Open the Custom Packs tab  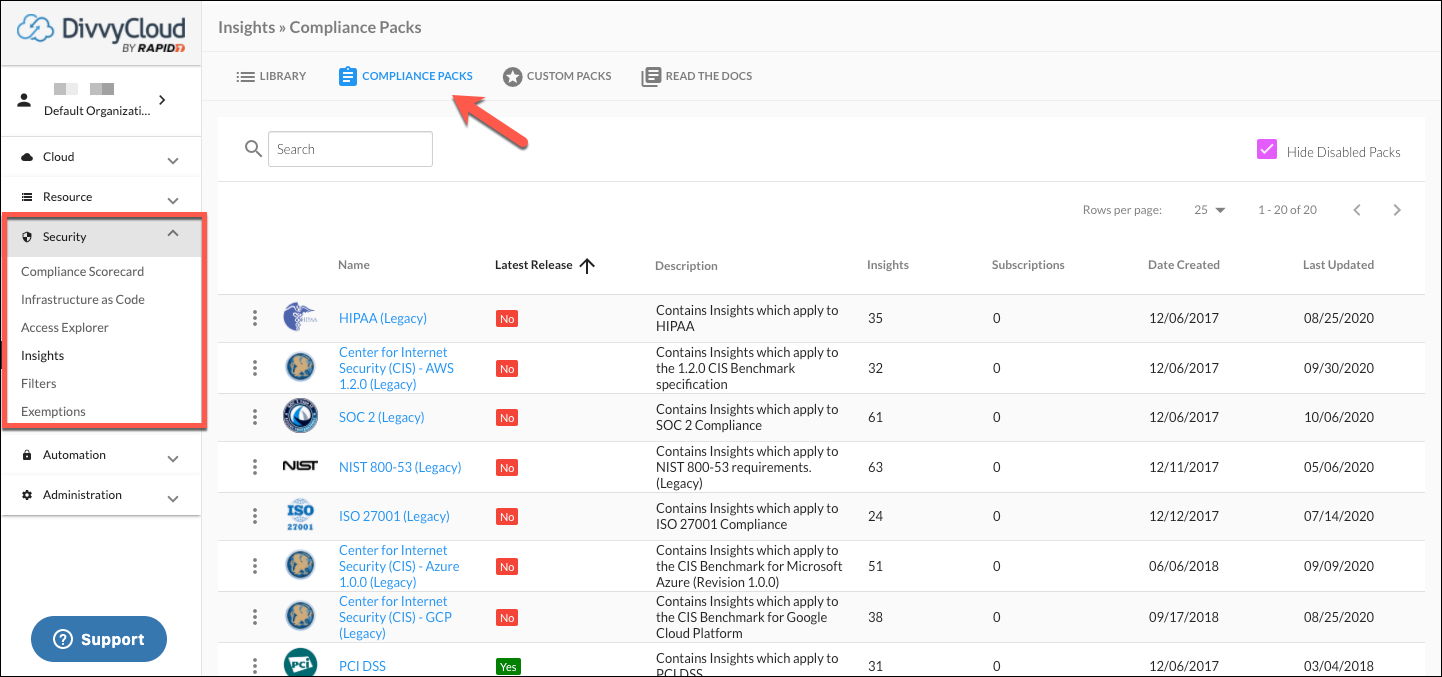point(557,76)
